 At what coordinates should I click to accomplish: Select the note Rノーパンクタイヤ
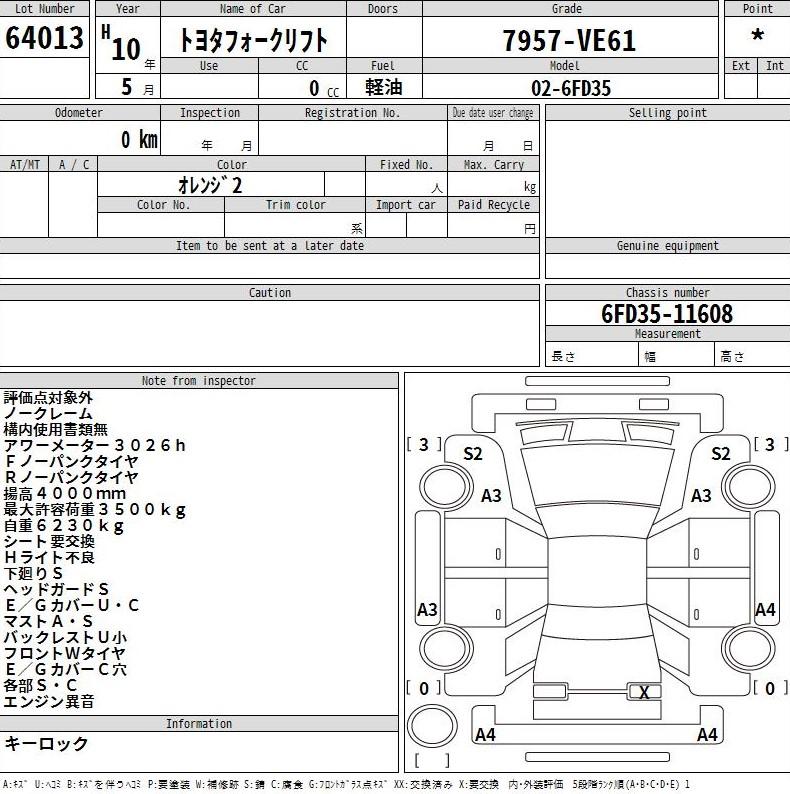point(71,478)
